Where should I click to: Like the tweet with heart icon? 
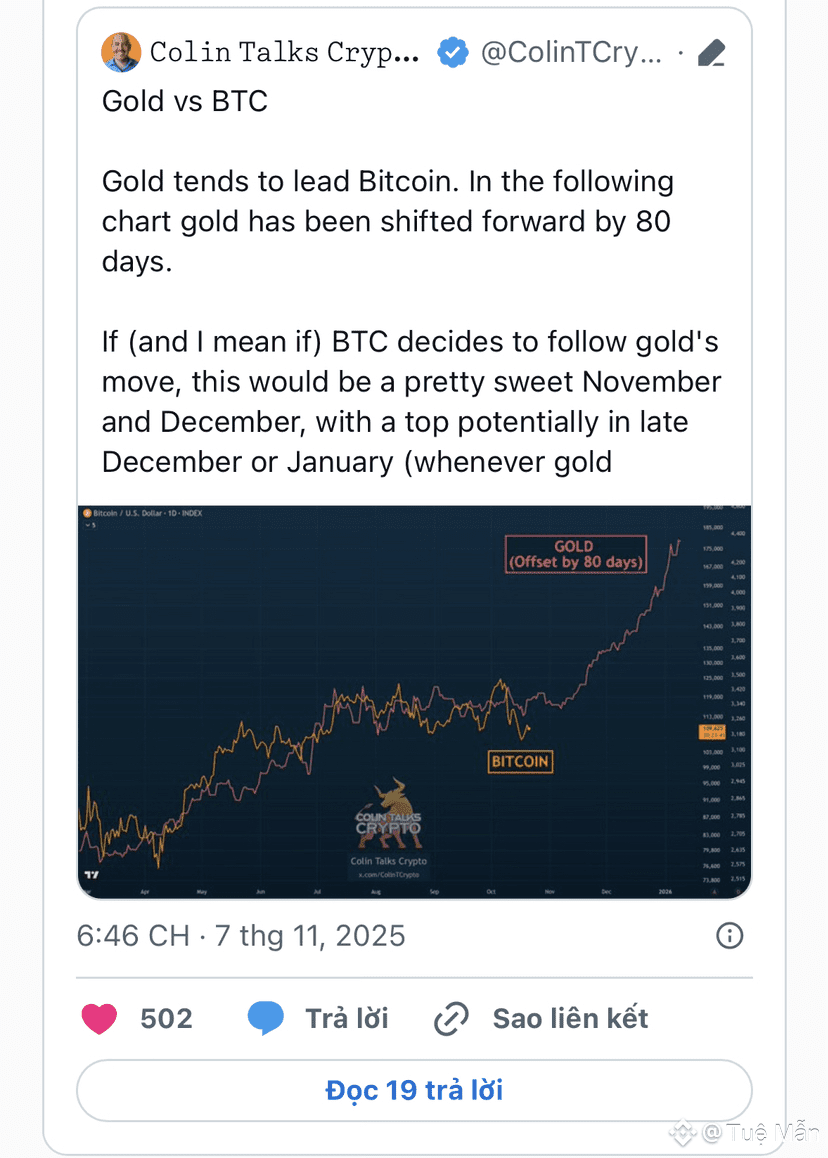(x=99, y=1019)
